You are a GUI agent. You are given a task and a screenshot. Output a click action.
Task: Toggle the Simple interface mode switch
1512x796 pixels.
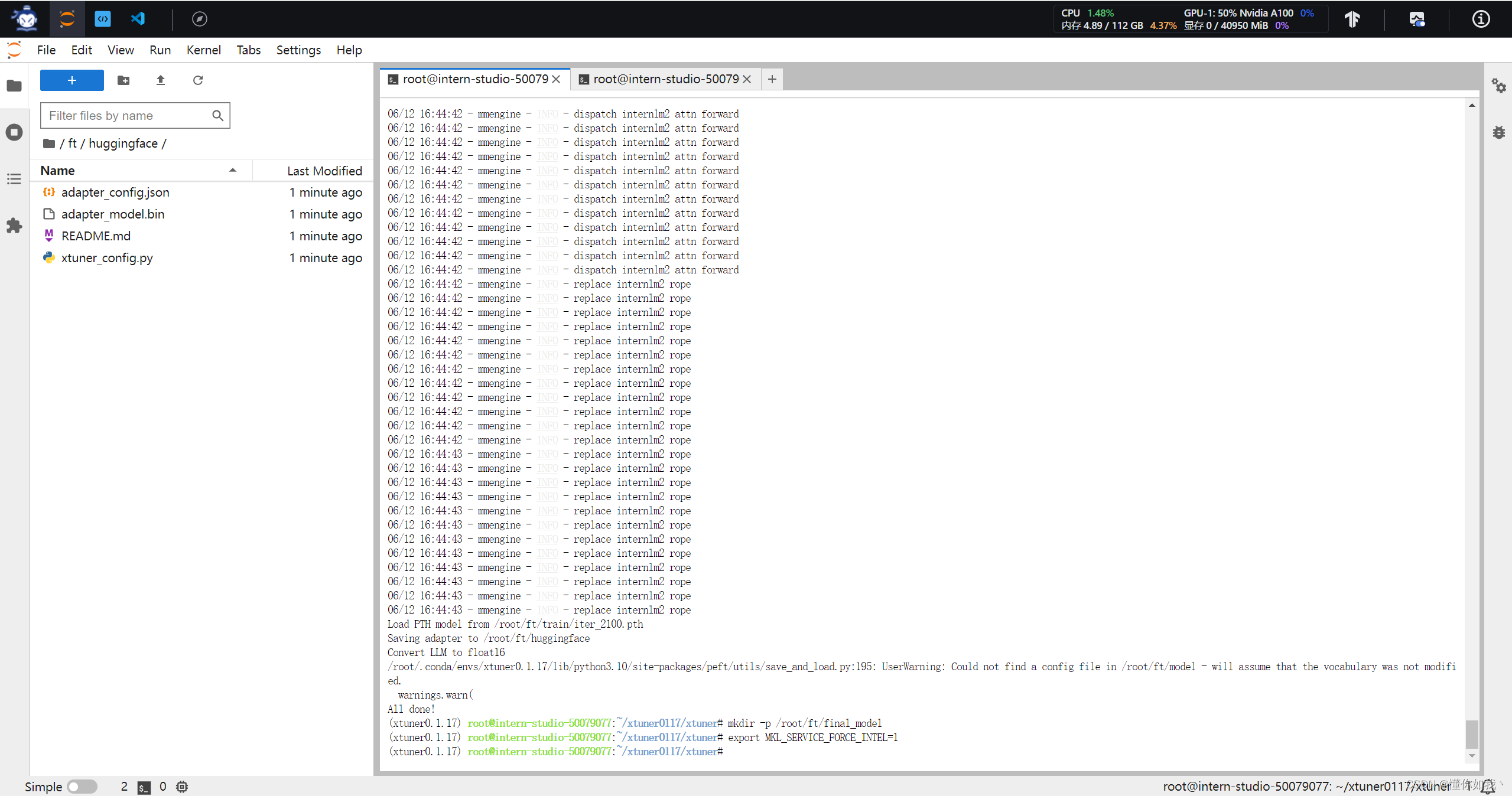click(x=82, y=787)
